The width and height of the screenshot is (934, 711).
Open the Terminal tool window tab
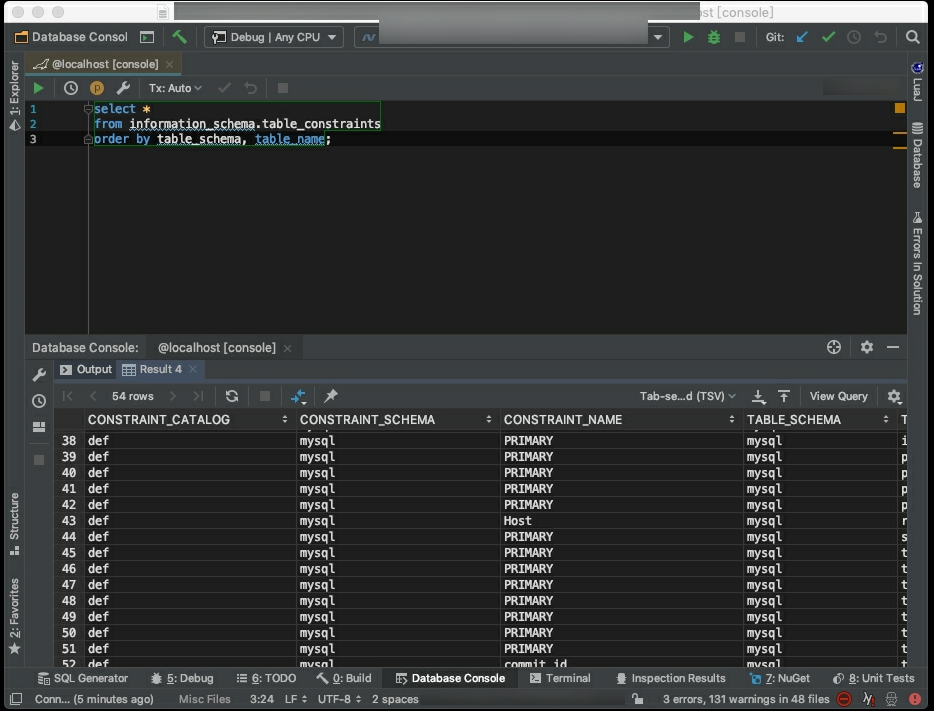click(560, 678)
